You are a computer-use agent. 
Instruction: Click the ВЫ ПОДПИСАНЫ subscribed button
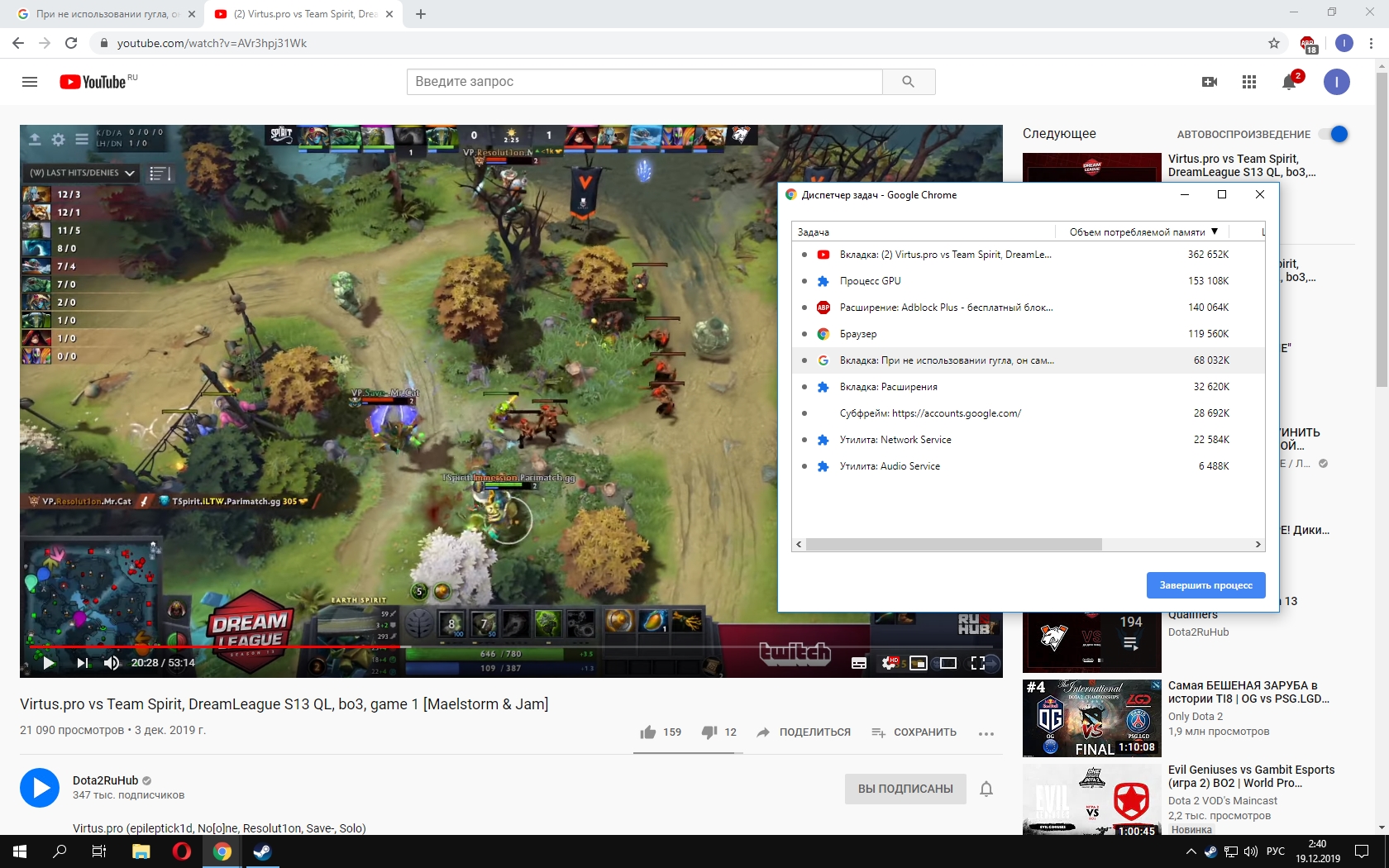pyautogui.click(x=905, y=789)
